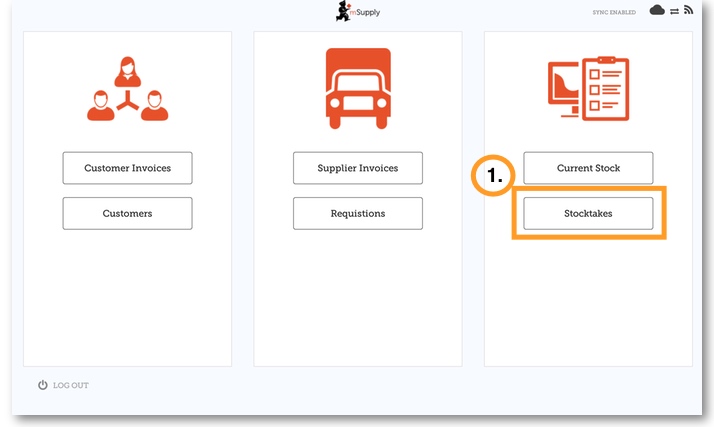714x427 pixels.
Task: Click the LOG OUT text link
Action: (x=71, y=385)
